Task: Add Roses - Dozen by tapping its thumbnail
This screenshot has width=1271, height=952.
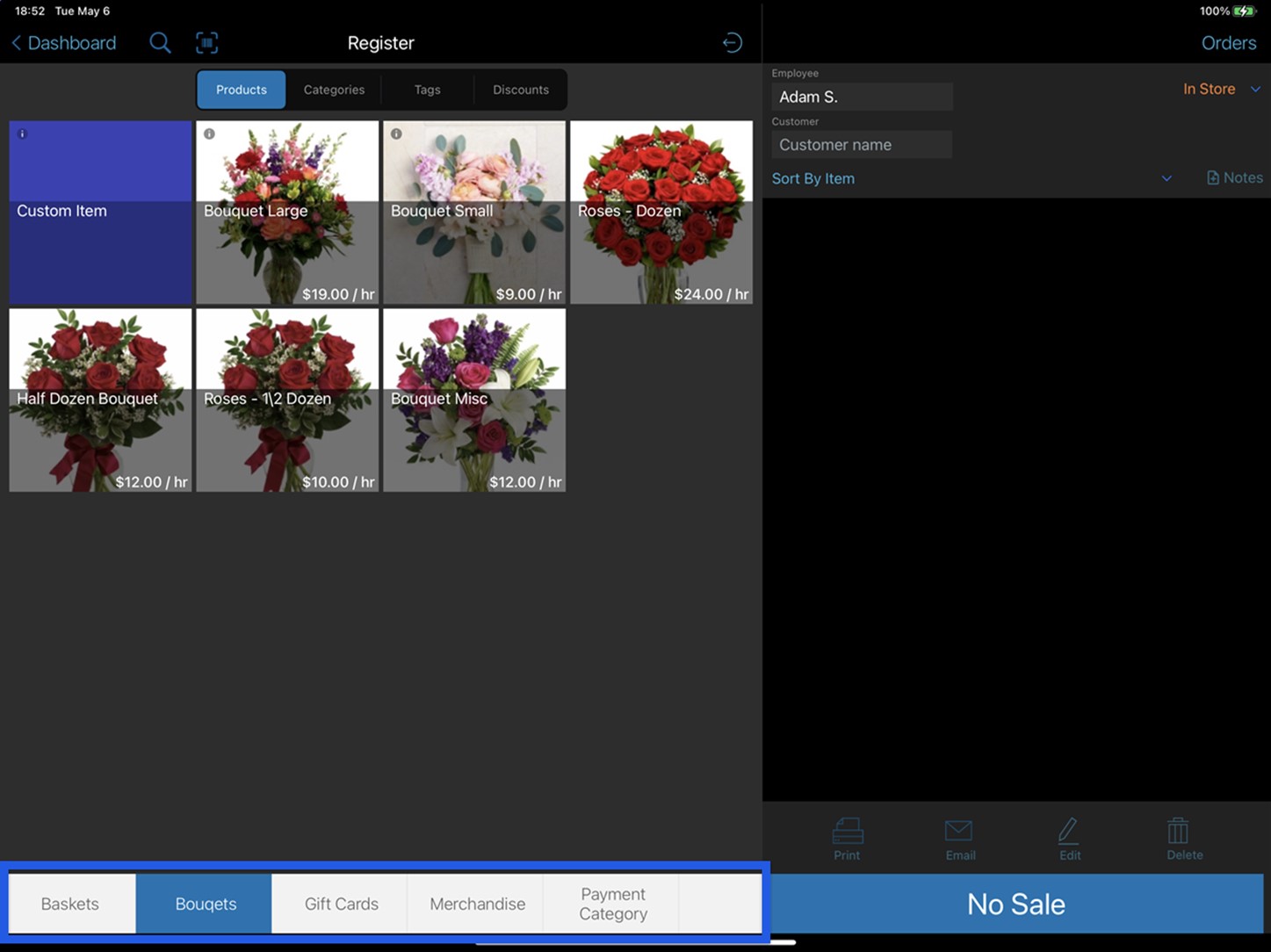Action: click(661, 211)
